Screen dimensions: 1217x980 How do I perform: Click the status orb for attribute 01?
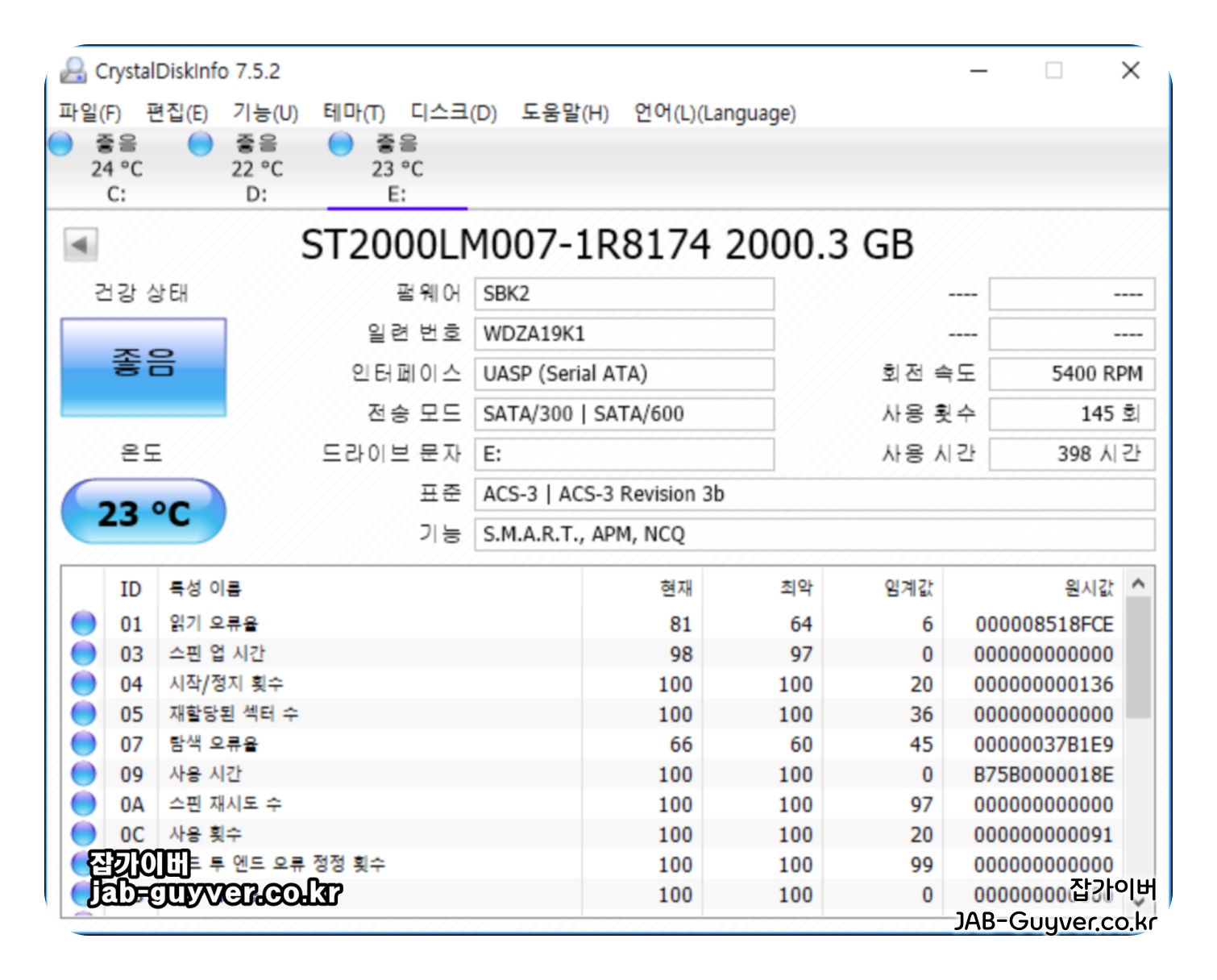click(84, 623)
